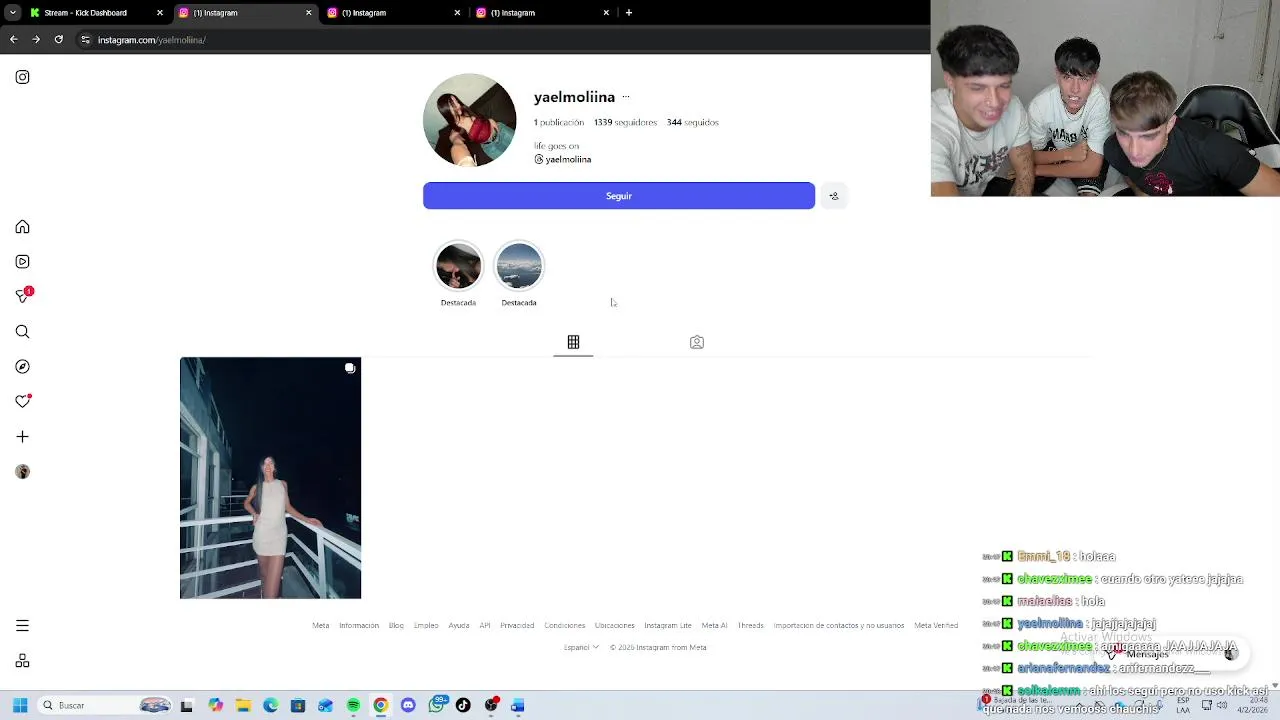Go to Instagram Home in the sidebar
Image resolution: width=1280 pixels, height=720 pixels.
click(22, 227)
